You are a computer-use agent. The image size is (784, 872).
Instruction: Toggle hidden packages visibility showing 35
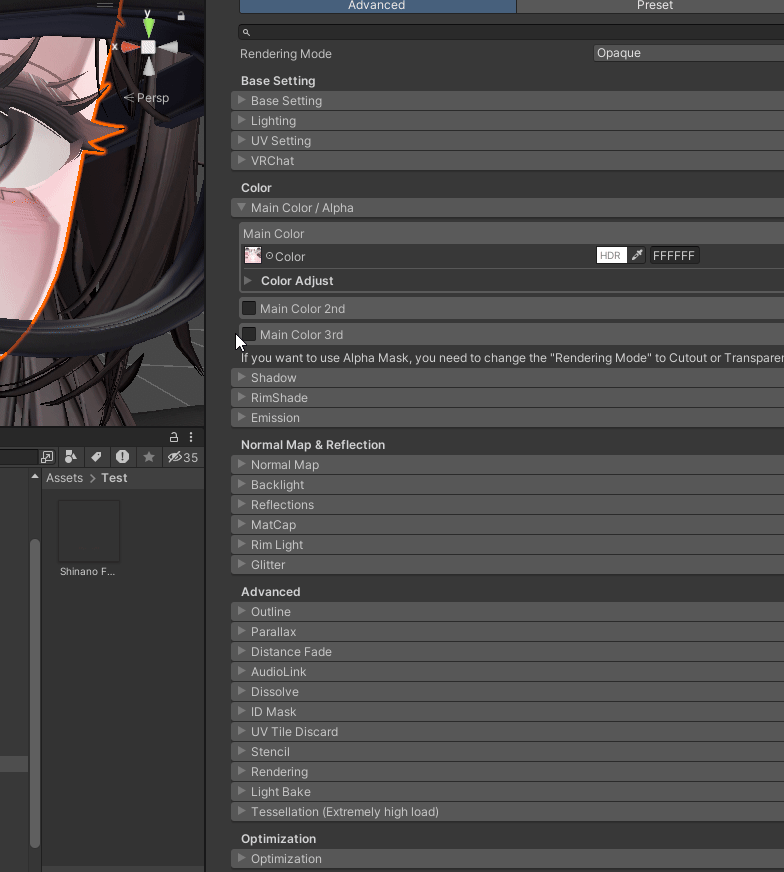point(183,457)
